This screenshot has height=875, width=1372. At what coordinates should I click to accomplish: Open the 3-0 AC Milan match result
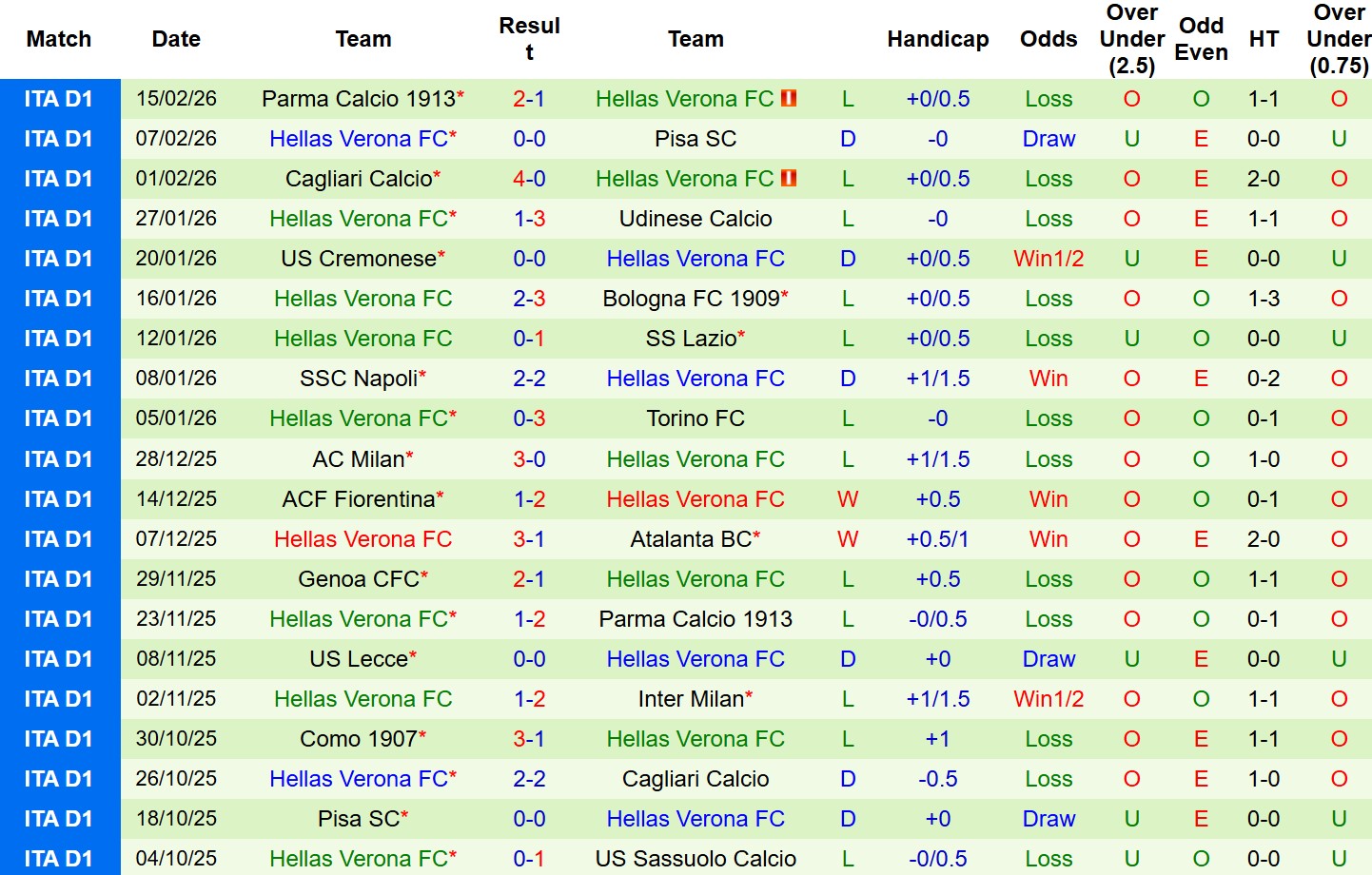(529, 459)
